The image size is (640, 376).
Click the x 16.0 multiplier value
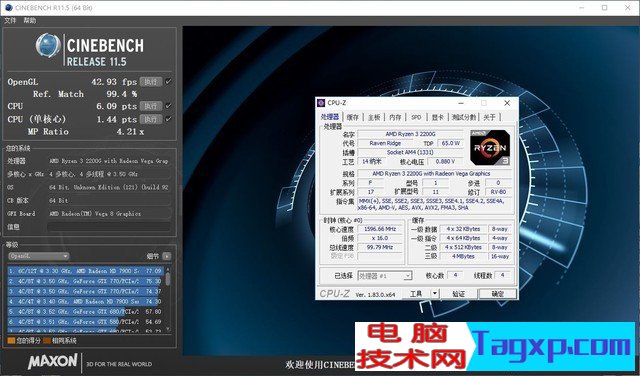pyautogui.click(x=380, y=238)
